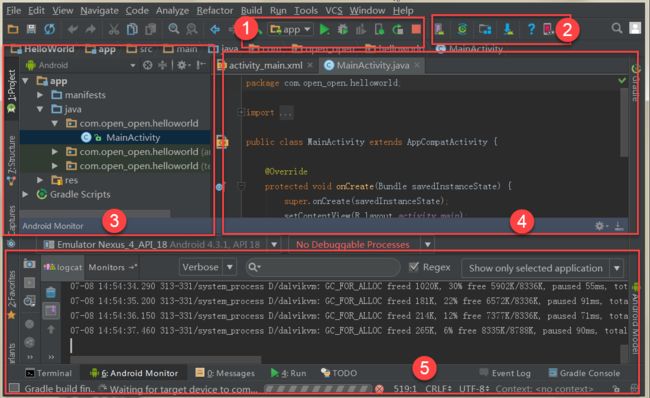
Task: Click the Attach debugger to process icon
Action: (379, 29)
